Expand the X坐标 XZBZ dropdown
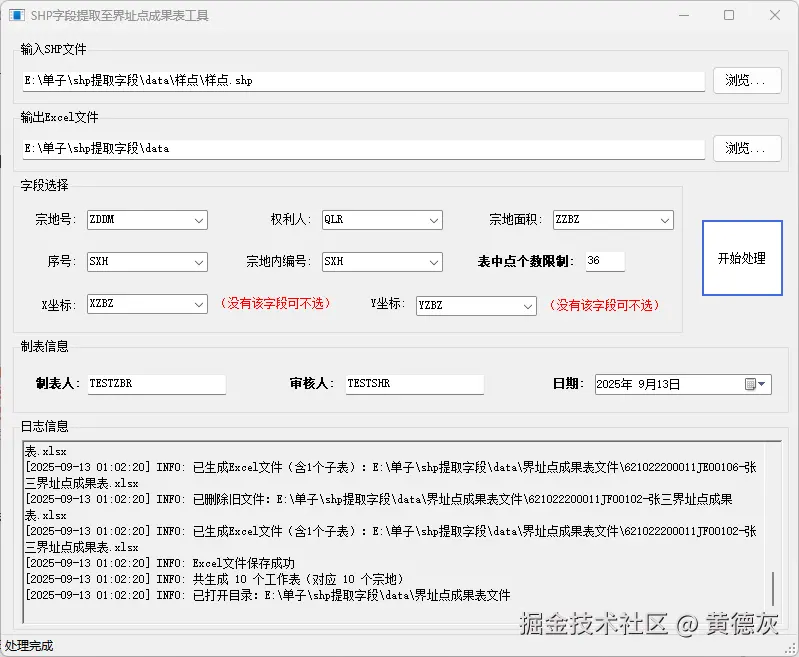 [199, 304]
